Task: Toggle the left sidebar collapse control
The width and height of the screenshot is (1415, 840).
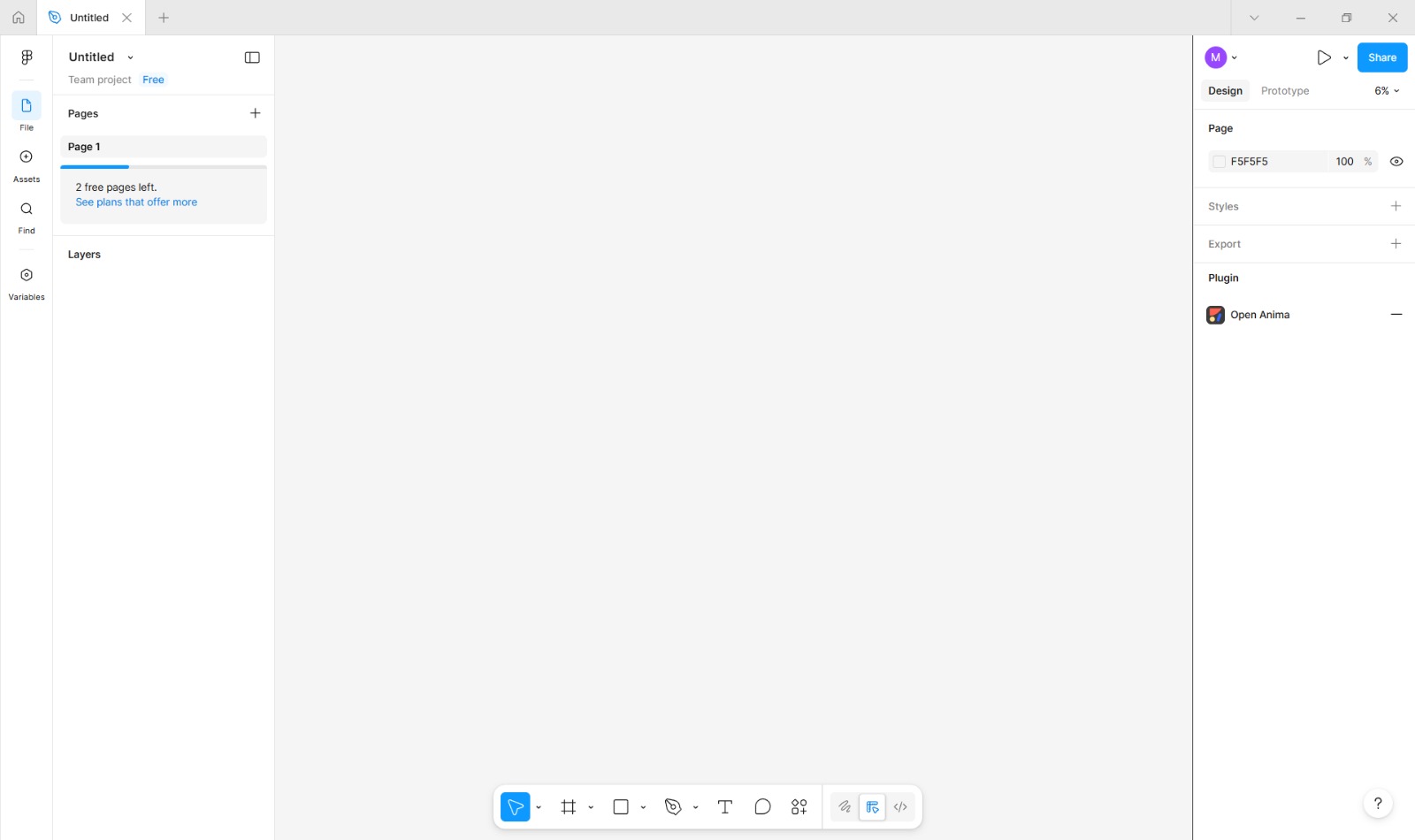Action: click(252, 57)
